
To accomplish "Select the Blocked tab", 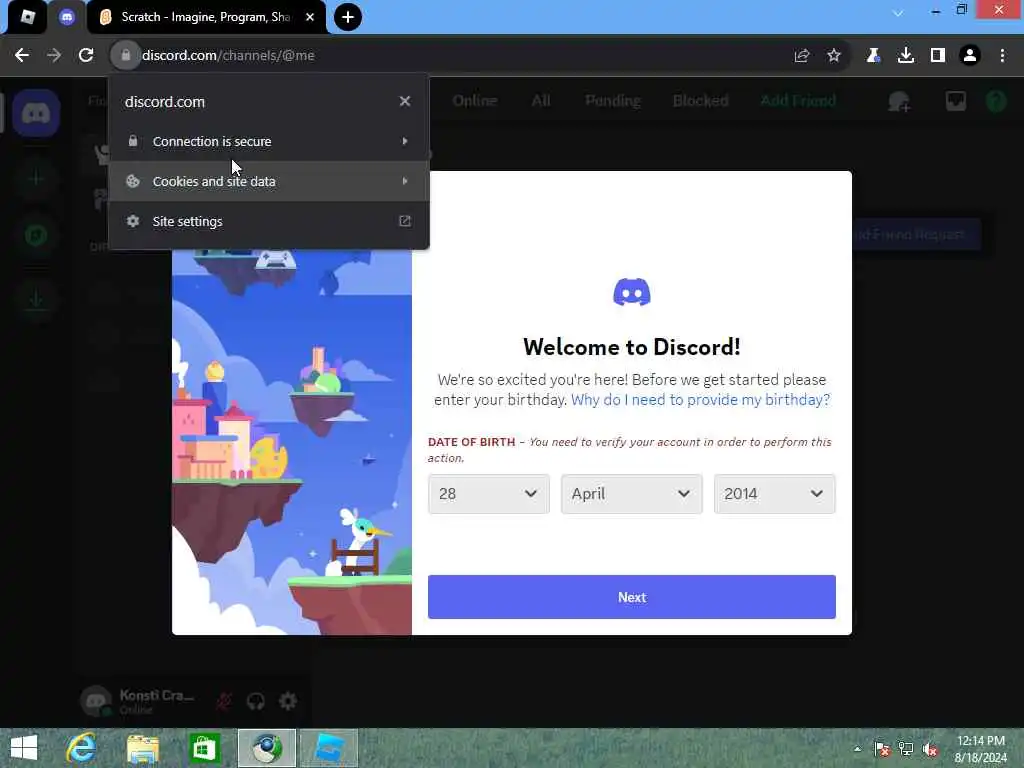I will [x=701, y=101].
